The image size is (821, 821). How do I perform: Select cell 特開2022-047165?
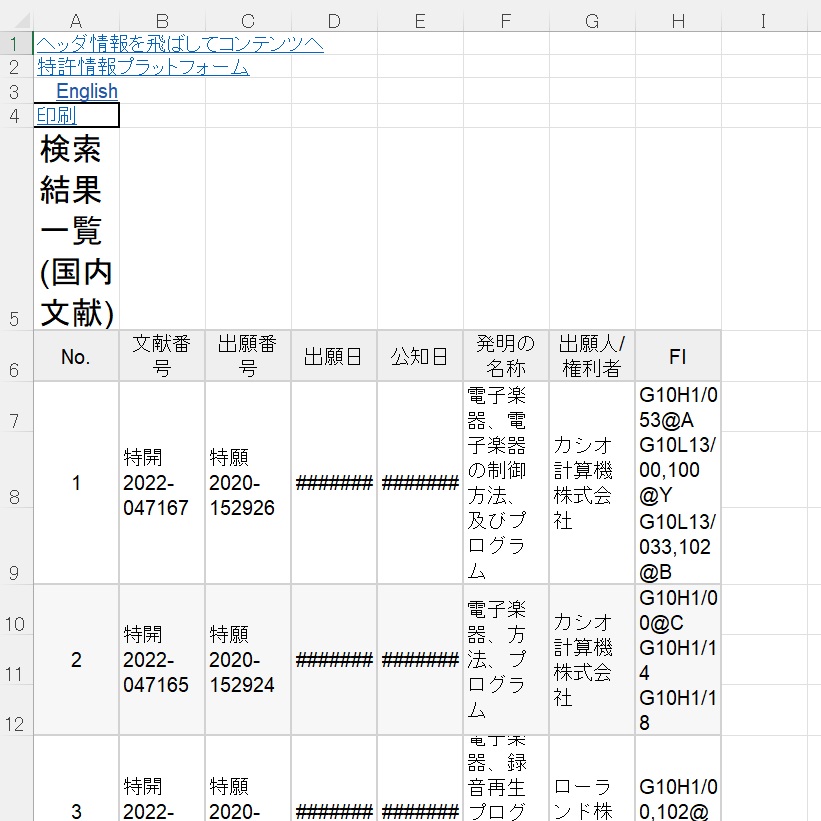[x=162, y=660]
